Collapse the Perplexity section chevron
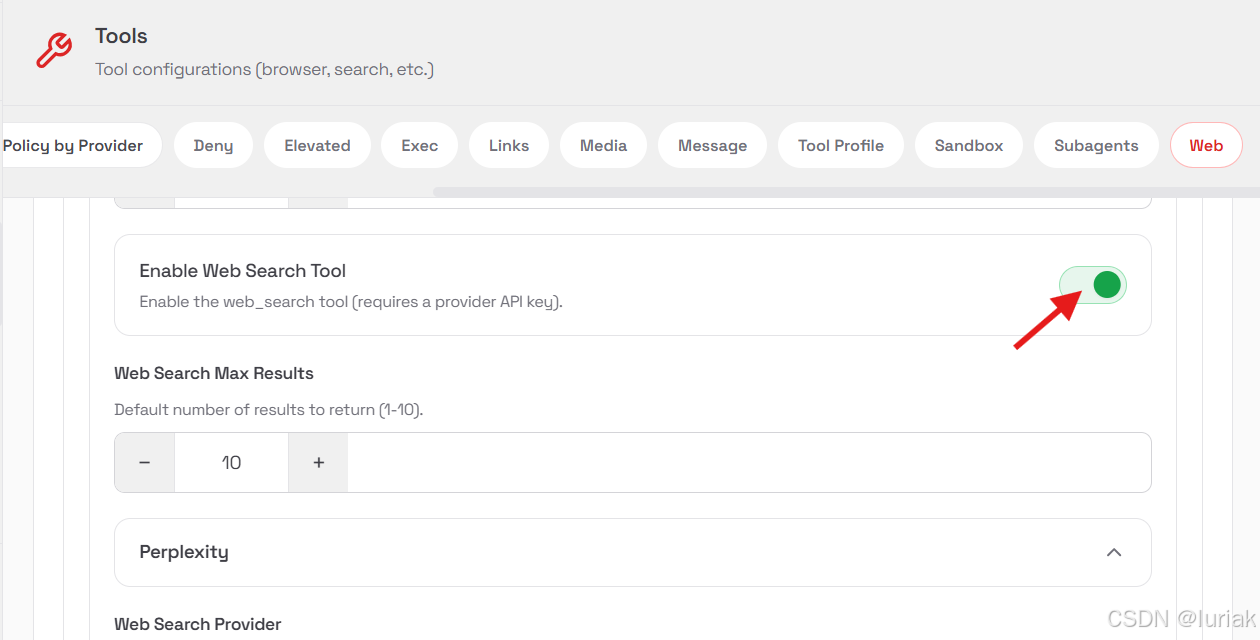 [x=1114, y=552]
